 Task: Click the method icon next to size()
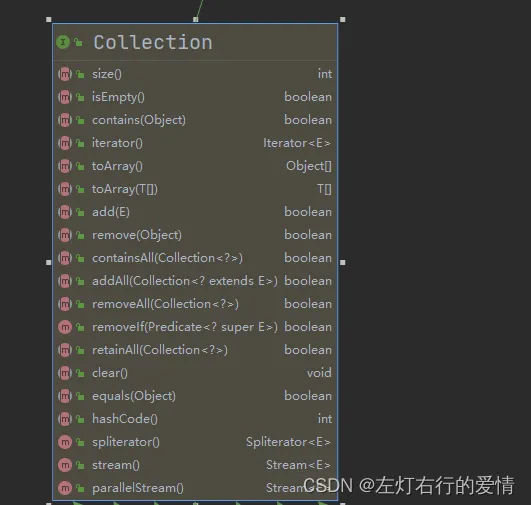(65, 74)
